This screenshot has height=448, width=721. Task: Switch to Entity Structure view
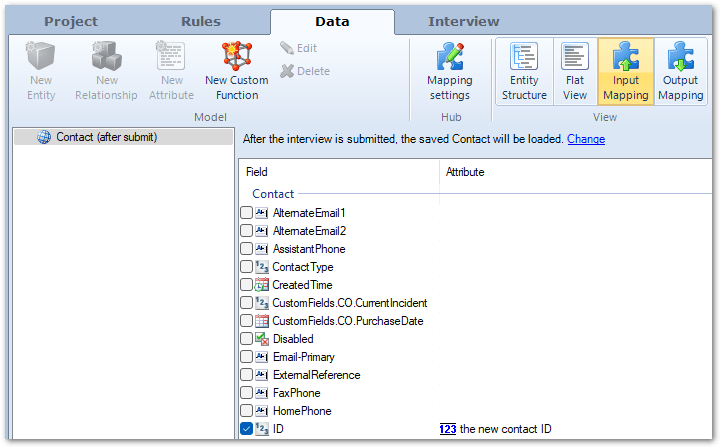coord(524,71)
